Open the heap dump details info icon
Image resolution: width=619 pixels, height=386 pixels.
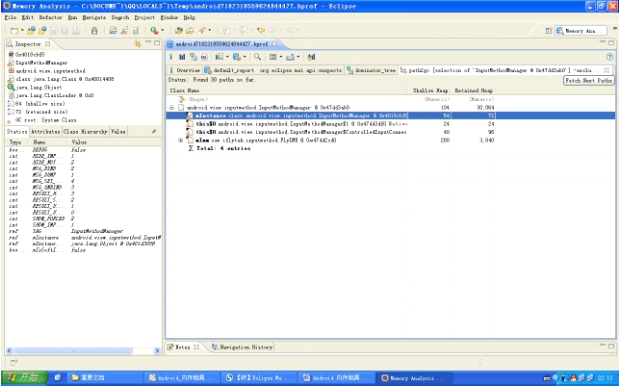click(171, 57)
